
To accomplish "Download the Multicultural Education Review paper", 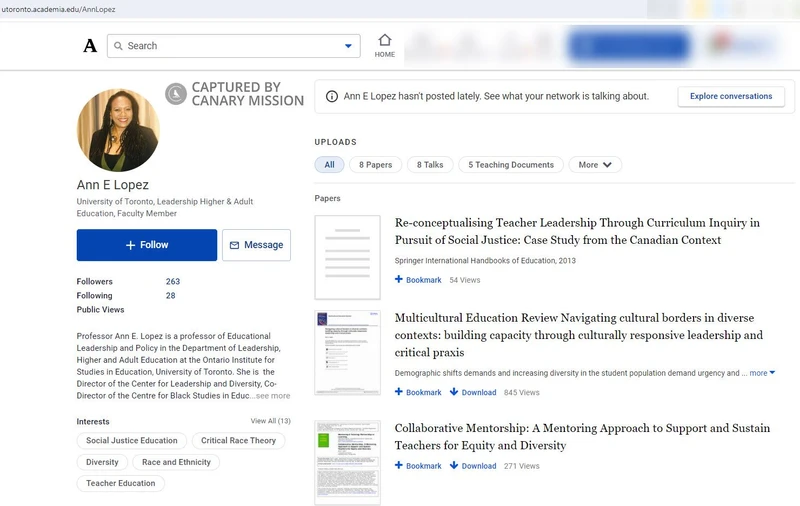I will pyautogui.click(x=473, y=392).
